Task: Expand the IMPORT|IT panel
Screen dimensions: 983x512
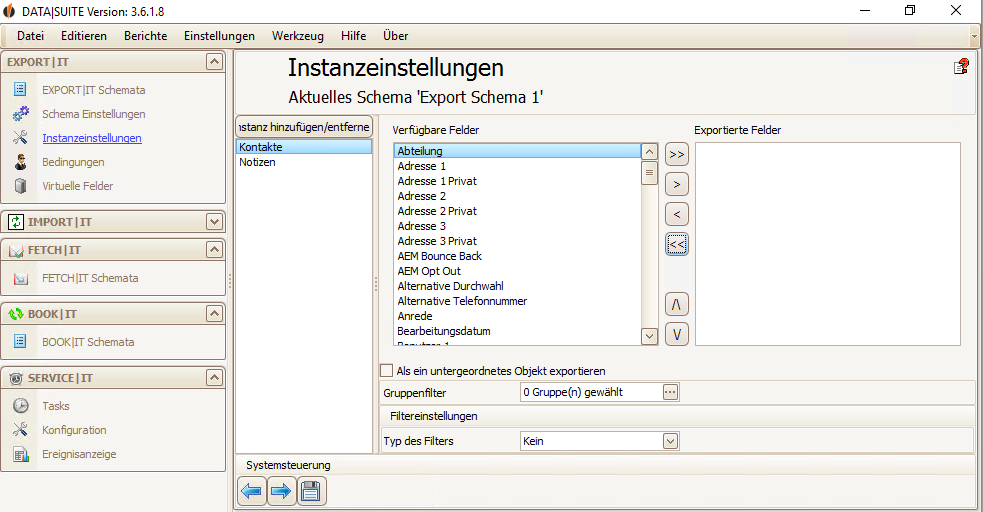Action: pyautogui.click(x=214, y=222)
